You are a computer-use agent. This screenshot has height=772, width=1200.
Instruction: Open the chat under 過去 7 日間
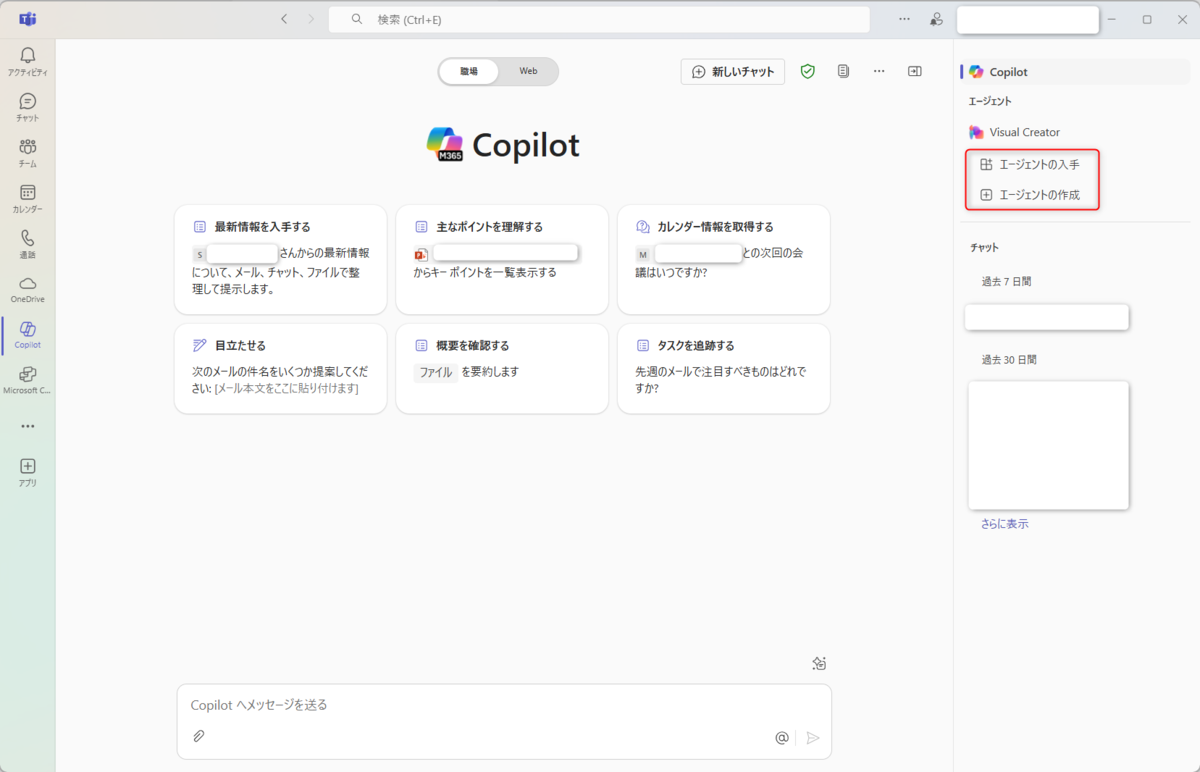(x=1047, y=317)
